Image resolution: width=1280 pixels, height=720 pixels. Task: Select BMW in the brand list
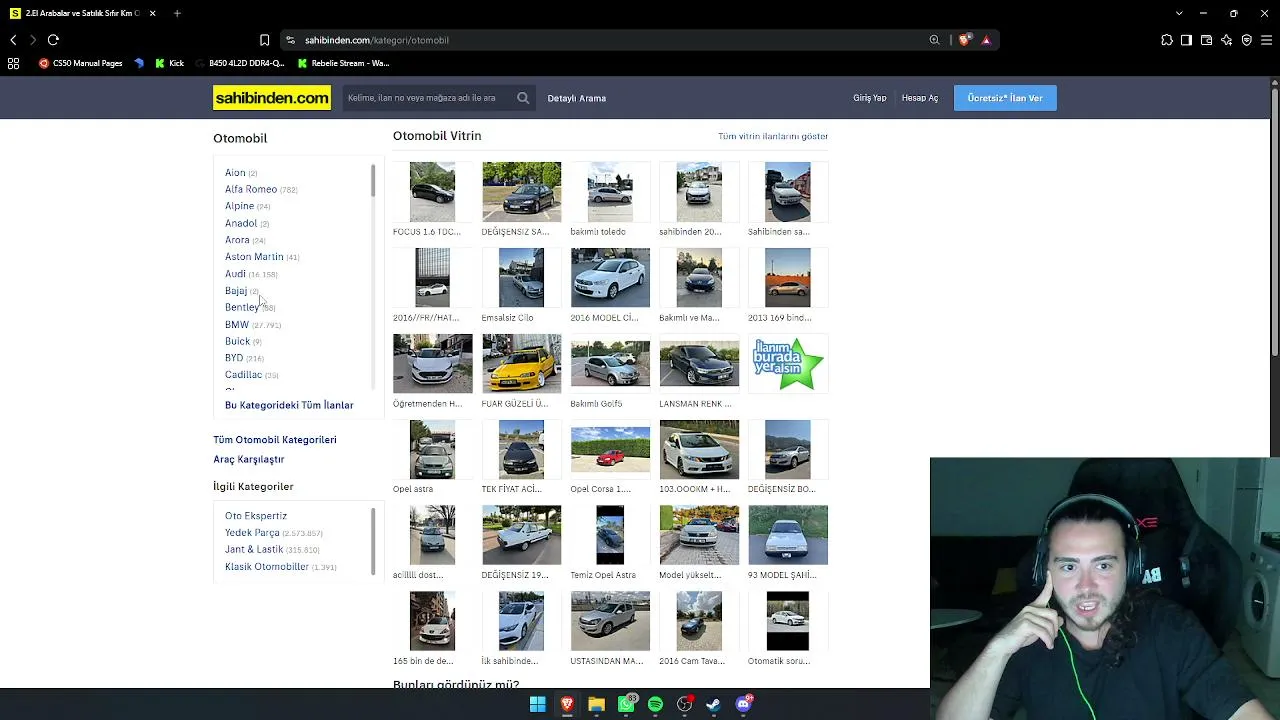coord(237,325)
